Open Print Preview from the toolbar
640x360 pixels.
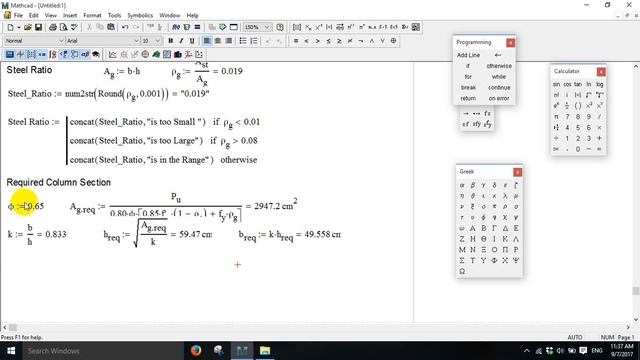click(x=63, y=27)
